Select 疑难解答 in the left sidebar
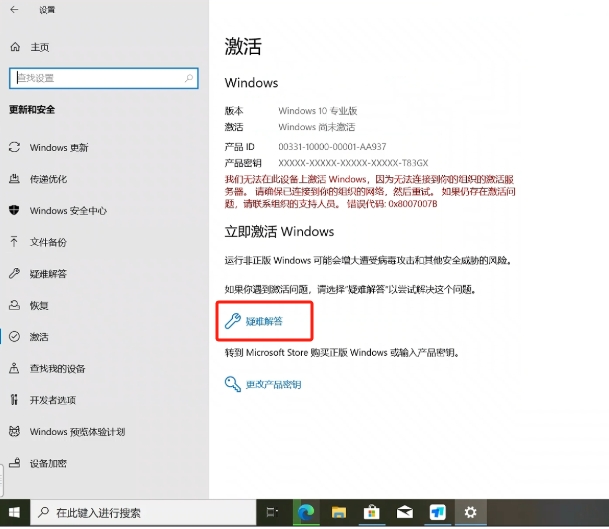 [48, 273]
